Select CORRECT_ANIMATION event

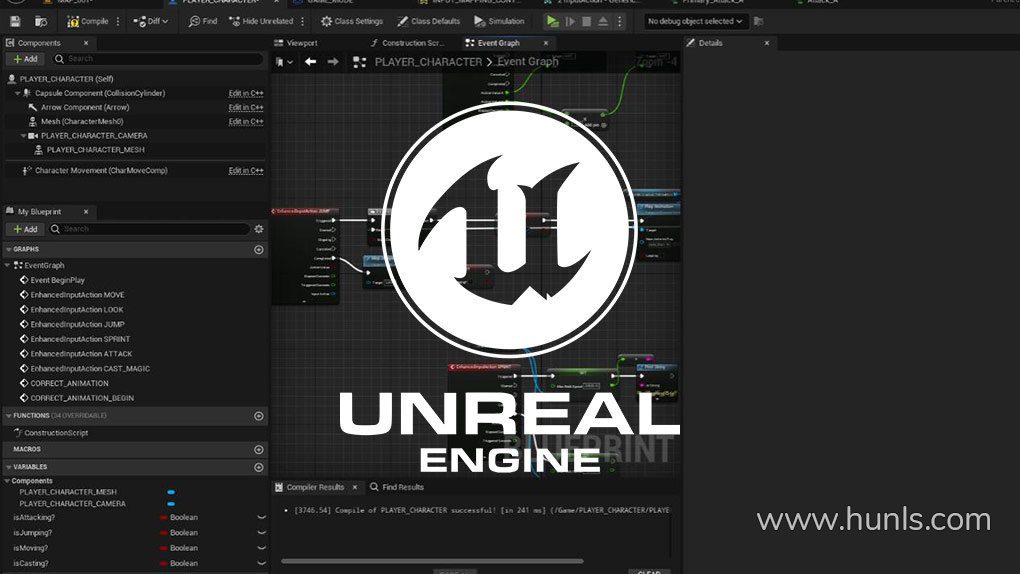(69, 383)
